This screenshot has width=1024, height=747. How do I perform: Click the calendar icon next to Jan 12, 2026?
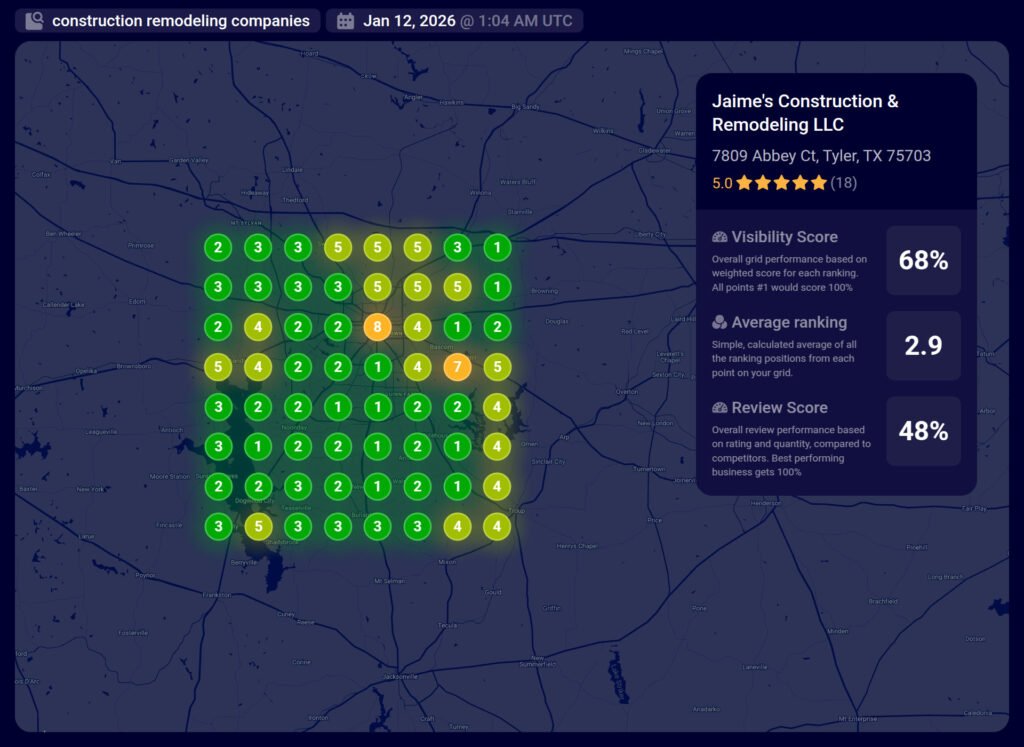(346, 21)
